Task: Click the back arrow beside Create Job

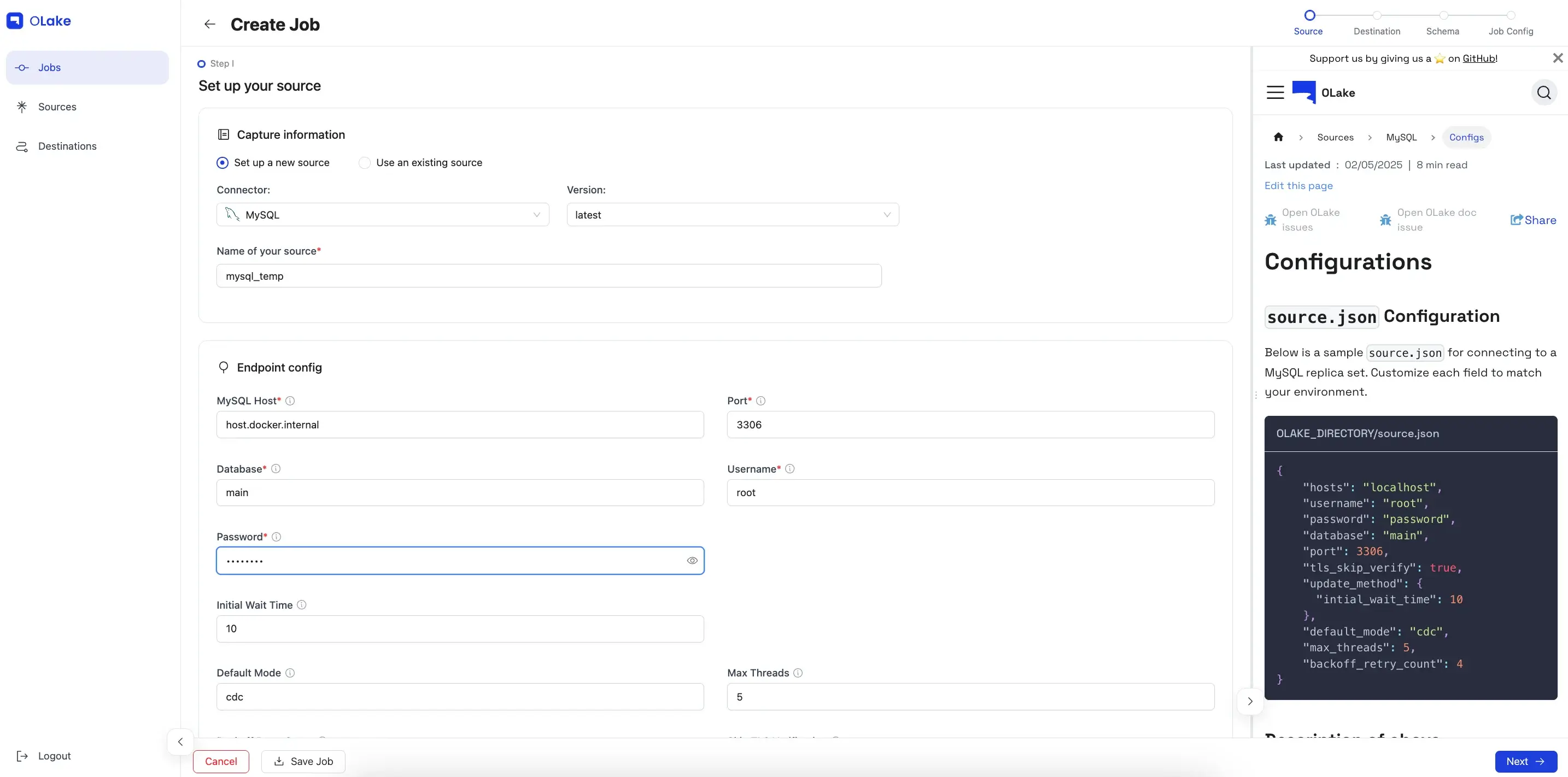Action: (x=209, y=25)
